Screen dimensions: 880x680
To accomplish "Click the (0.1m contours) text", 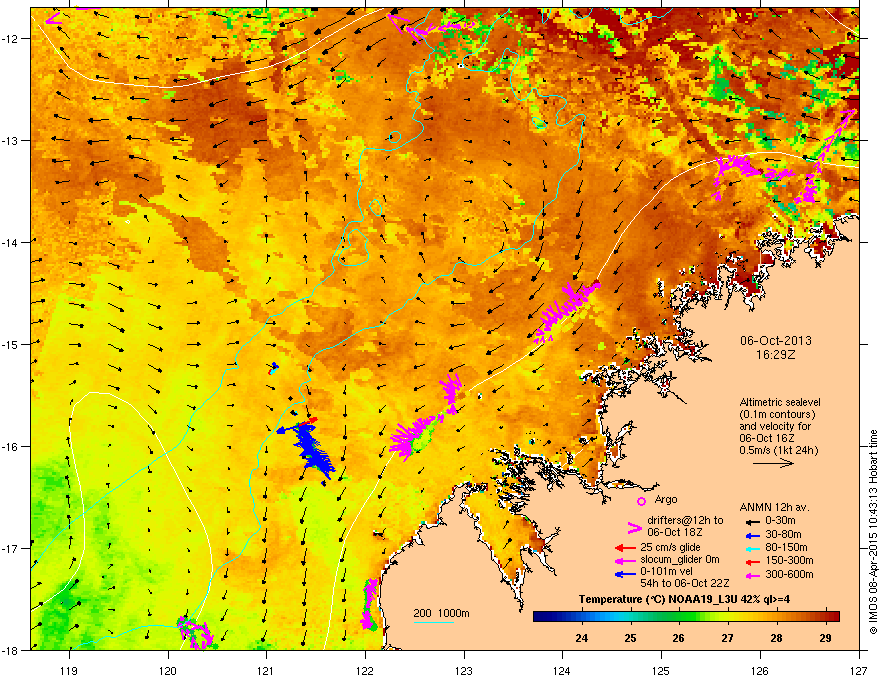I will pos(777,415).
